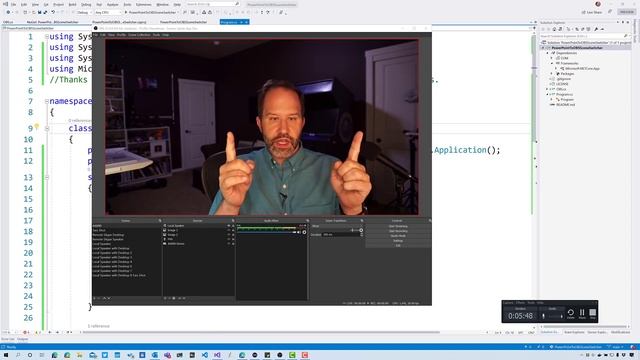Change the OBS transition Duration stepper
The image size is (640, 360).
(x=361, y=234)
